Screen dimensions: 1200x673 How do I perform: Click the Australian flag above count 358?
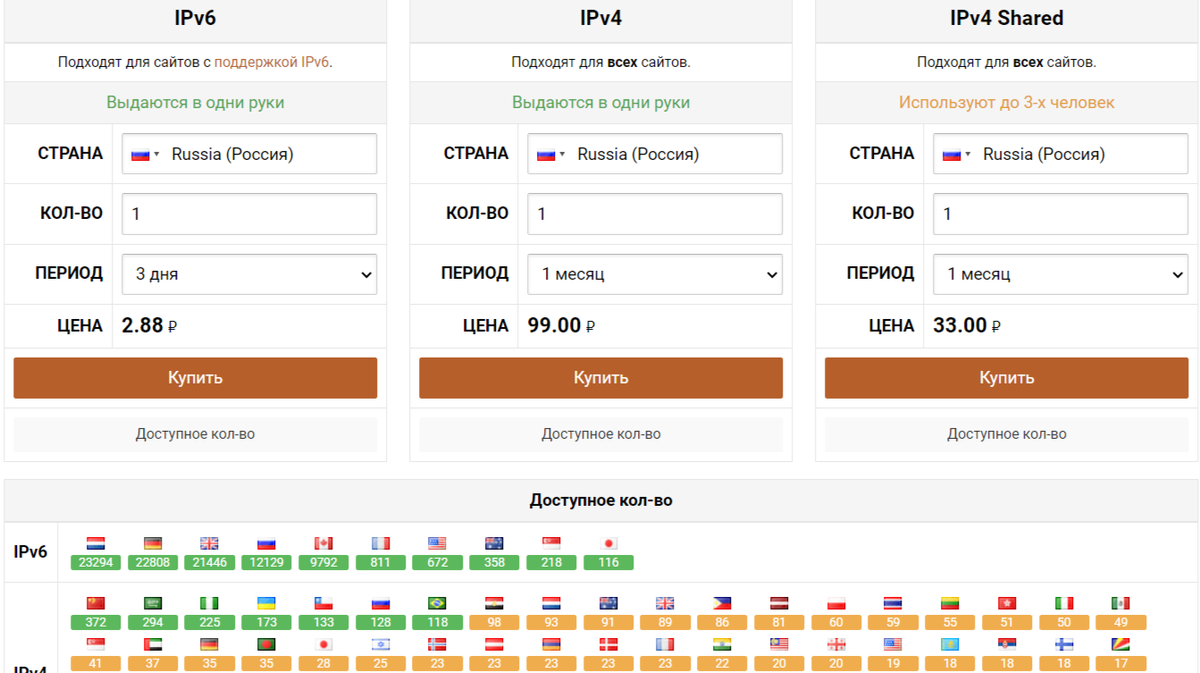494,544
